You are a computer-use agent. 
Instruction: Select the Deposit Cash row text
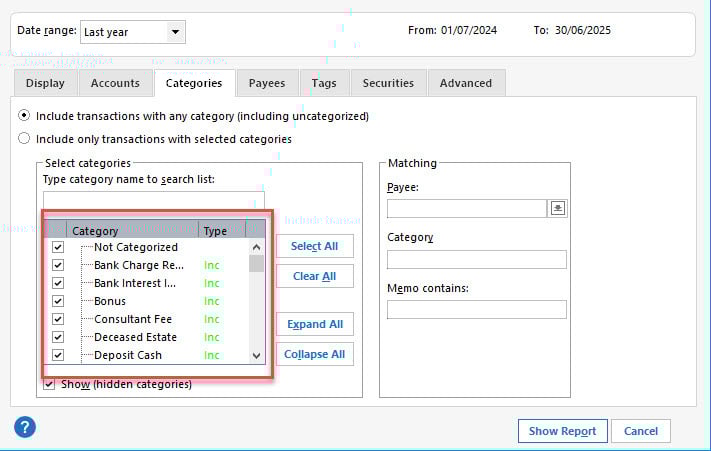coord(128,355)
